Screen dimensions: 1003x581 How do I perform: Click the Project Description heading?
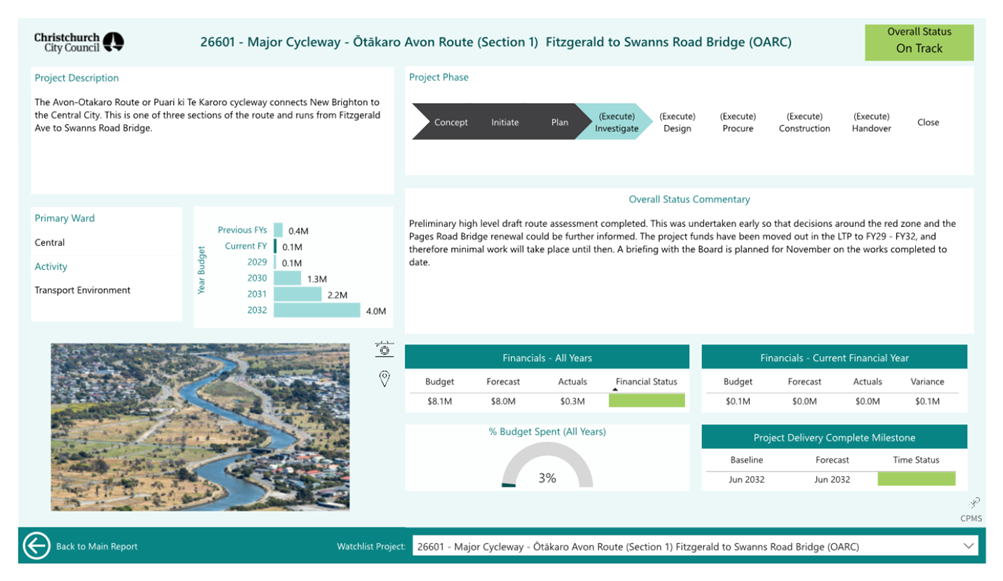pyautogui.click(x=76, y=77)
